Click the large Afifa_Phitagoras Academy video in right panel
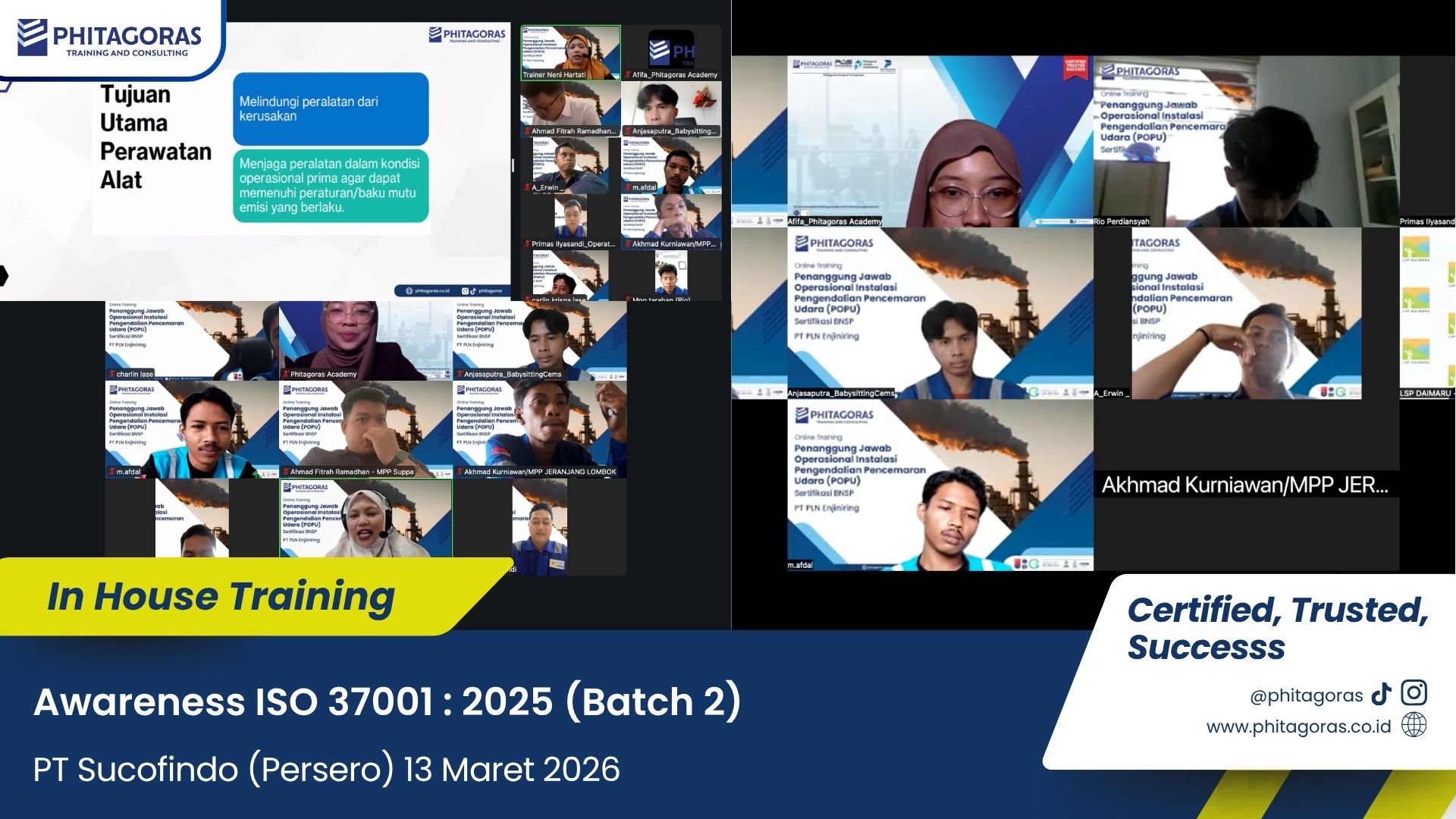Viewport: 1456px width, 819px height. 940,141
